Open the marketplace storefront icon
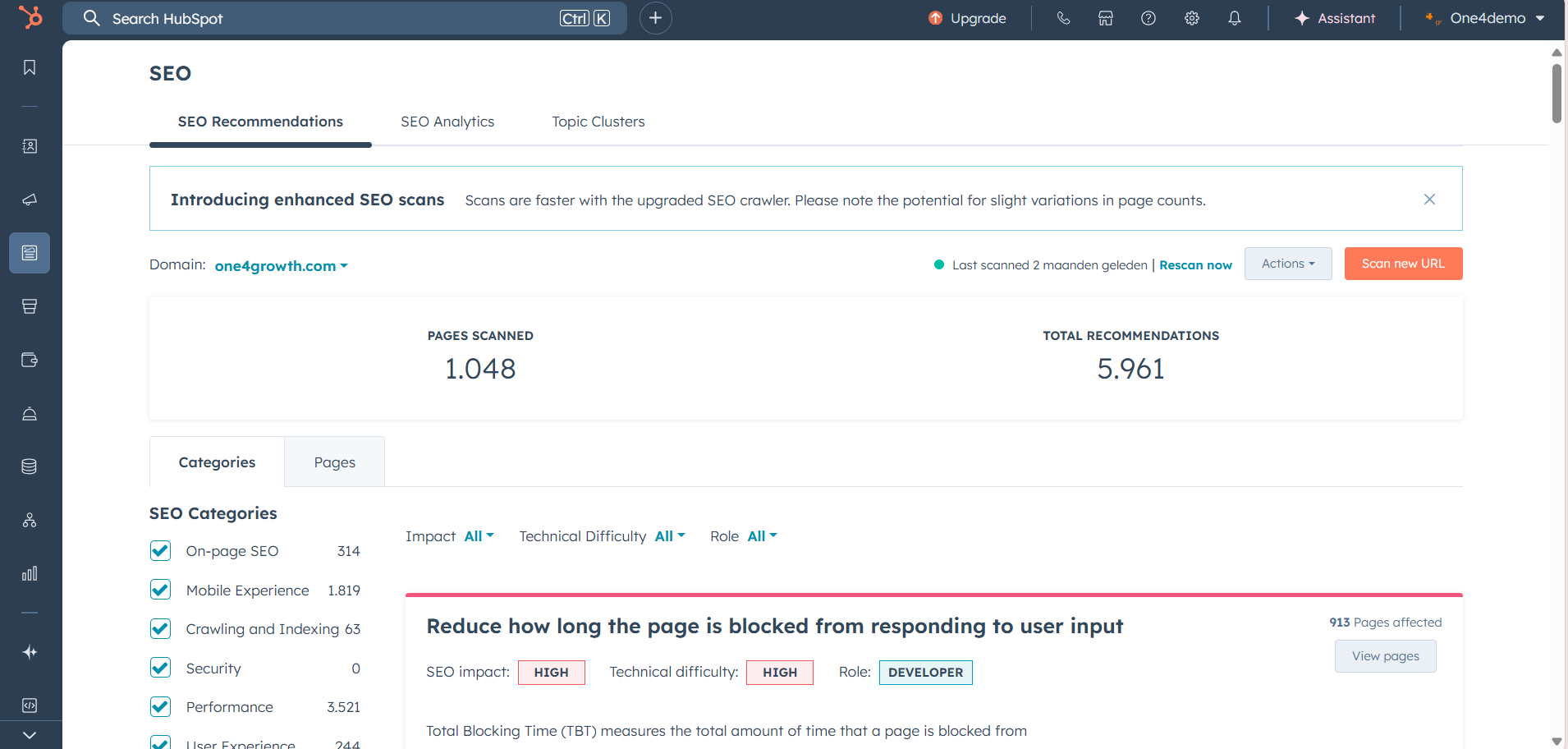1568x749 pixels. [x=1106, y=18]
